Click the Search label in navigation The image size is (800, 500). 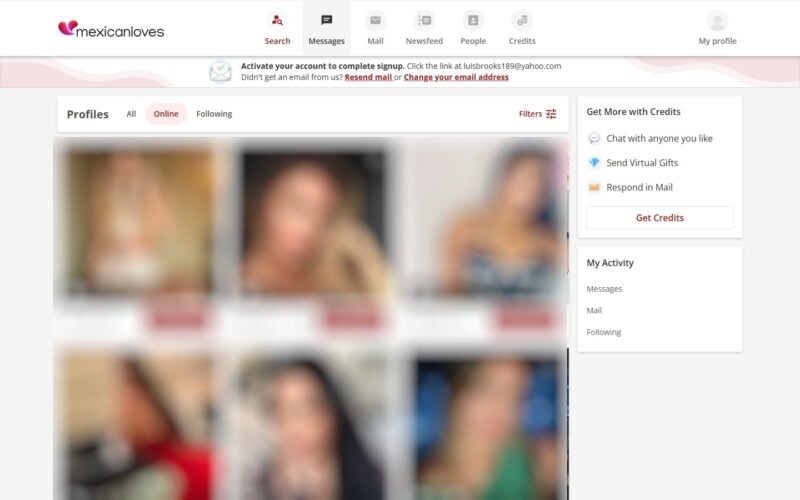click(277, 41)
